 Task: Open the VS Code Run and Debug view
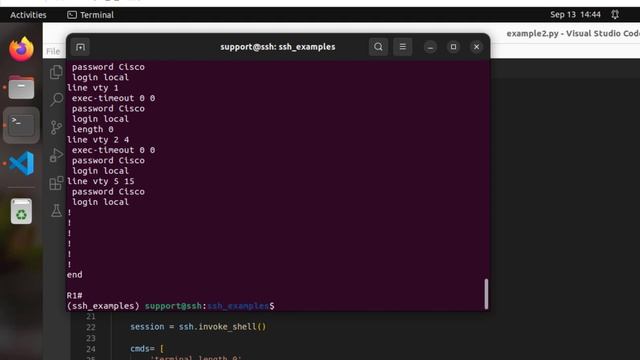coord(56,156)
